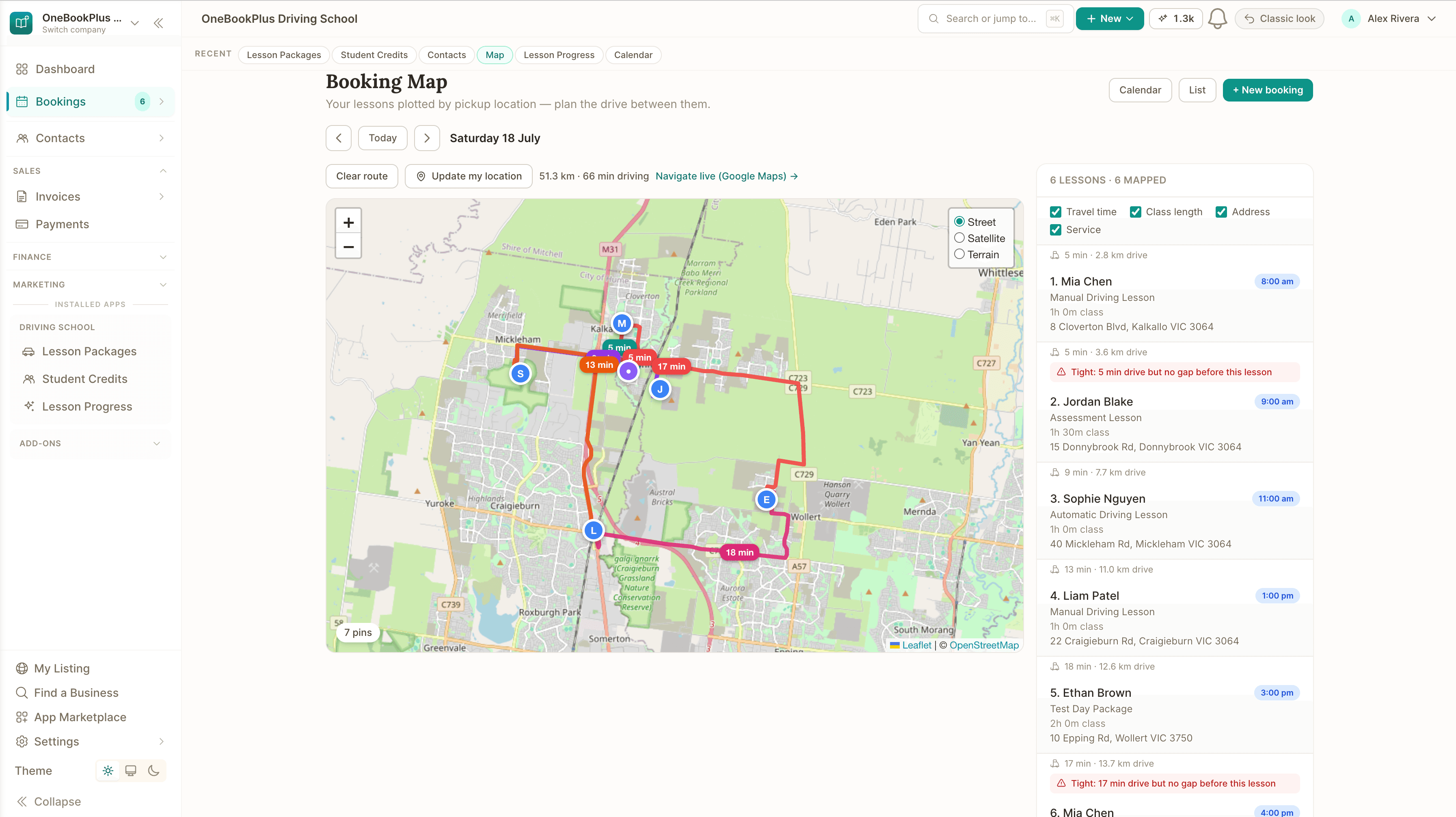The image size is (1456, 817).
Task: Click the Today button
Action: coord(382,138)
